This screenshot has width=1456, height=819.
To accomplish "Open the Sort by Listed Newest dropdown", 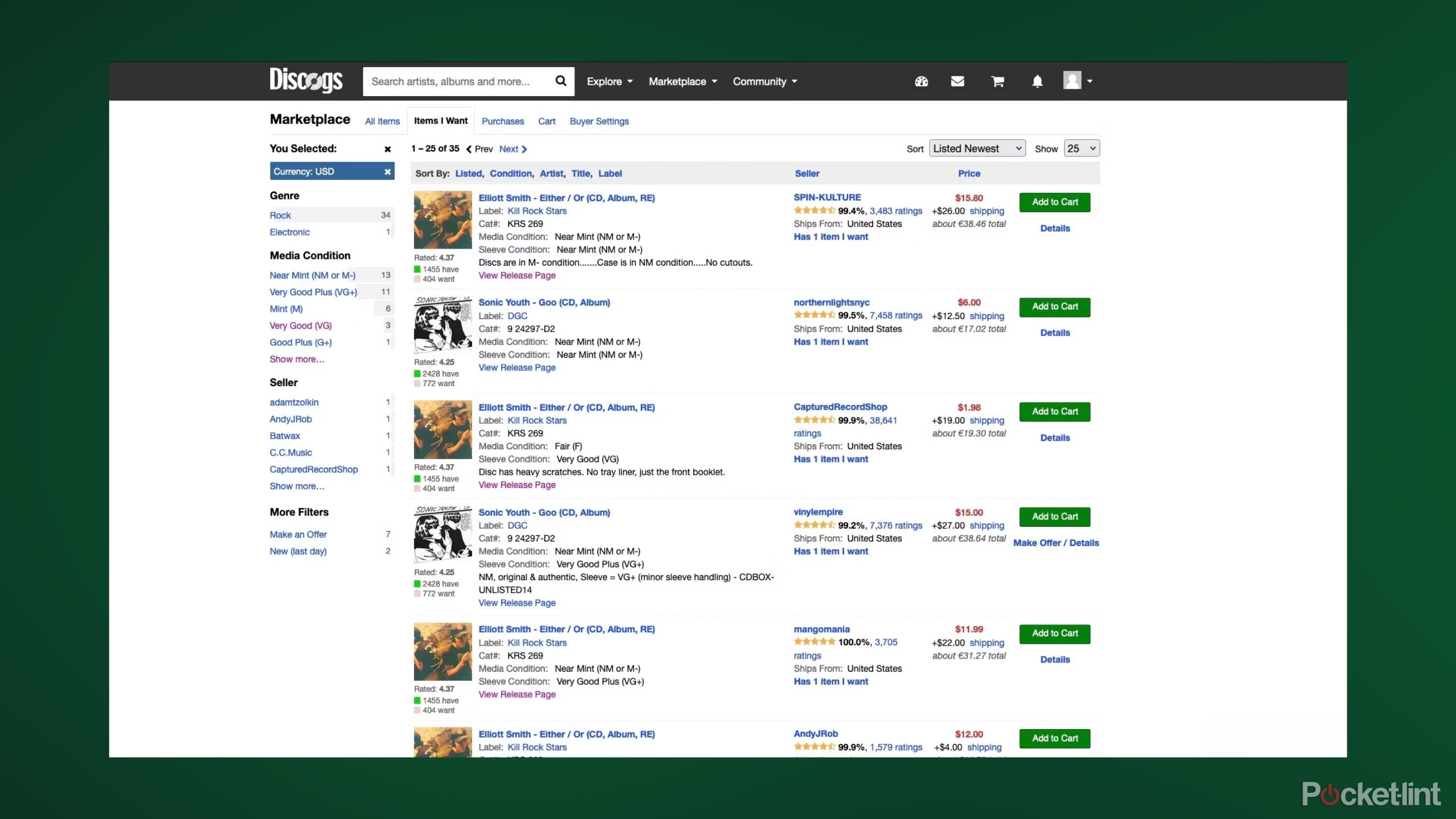I will tap(976, 148).
